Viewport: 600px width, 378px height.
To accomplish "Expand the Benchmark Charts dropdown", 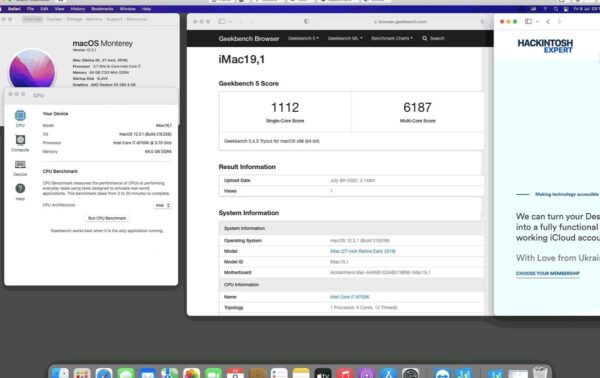I will [x=392, y=38].
